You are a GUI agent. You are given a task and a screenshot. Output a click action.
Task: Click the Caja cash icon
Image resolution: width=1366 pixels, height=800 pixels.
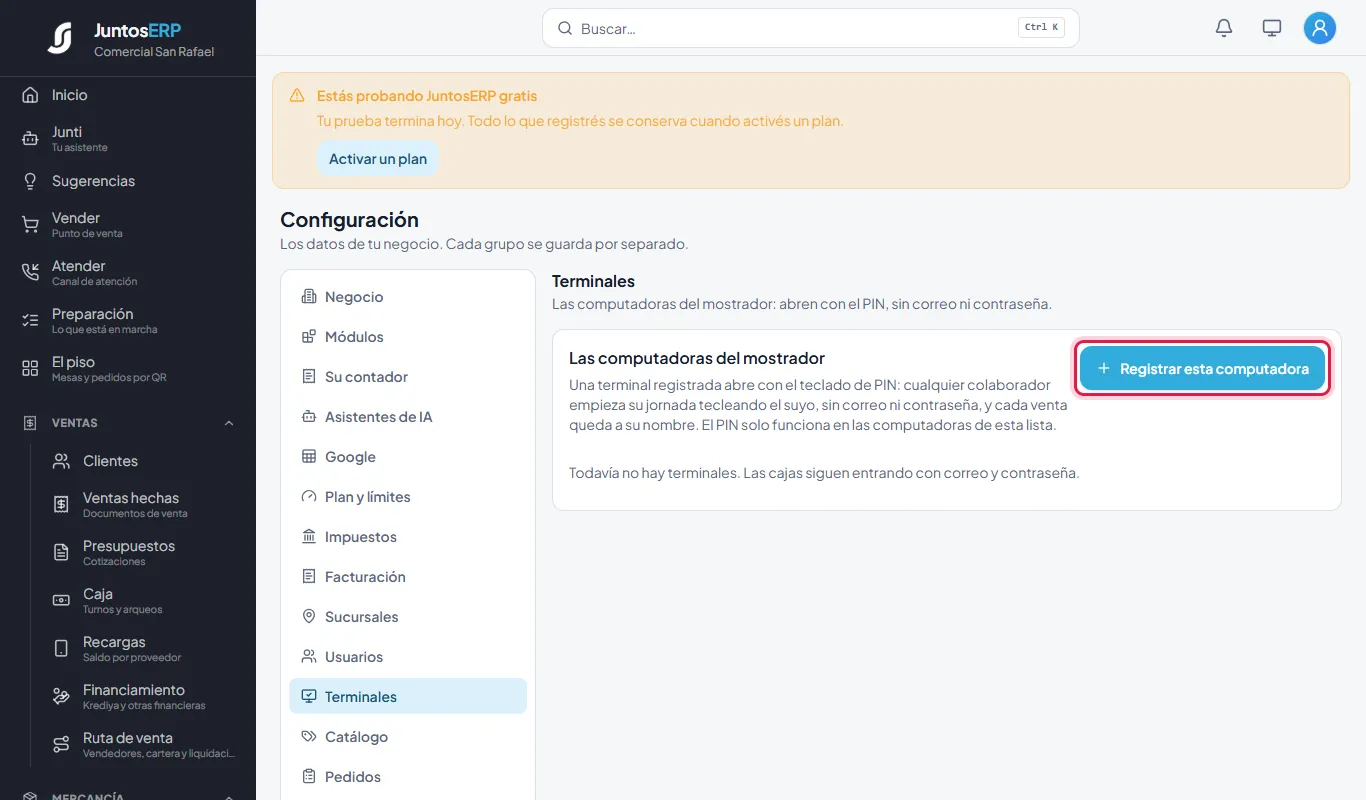(x=61, y=601)
